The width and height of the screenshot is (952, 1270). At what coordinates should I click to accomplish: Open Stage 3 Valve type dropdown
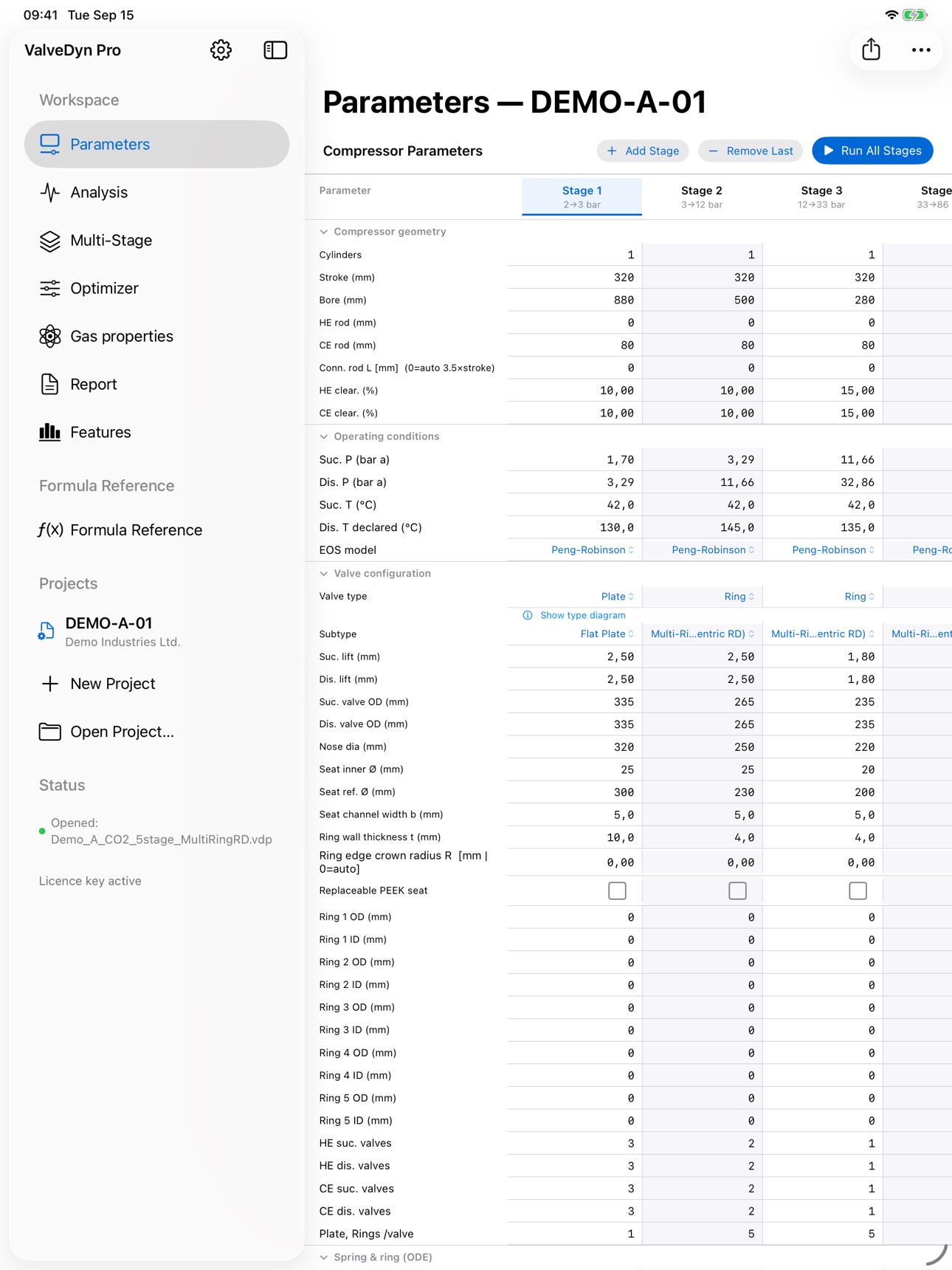860,597
